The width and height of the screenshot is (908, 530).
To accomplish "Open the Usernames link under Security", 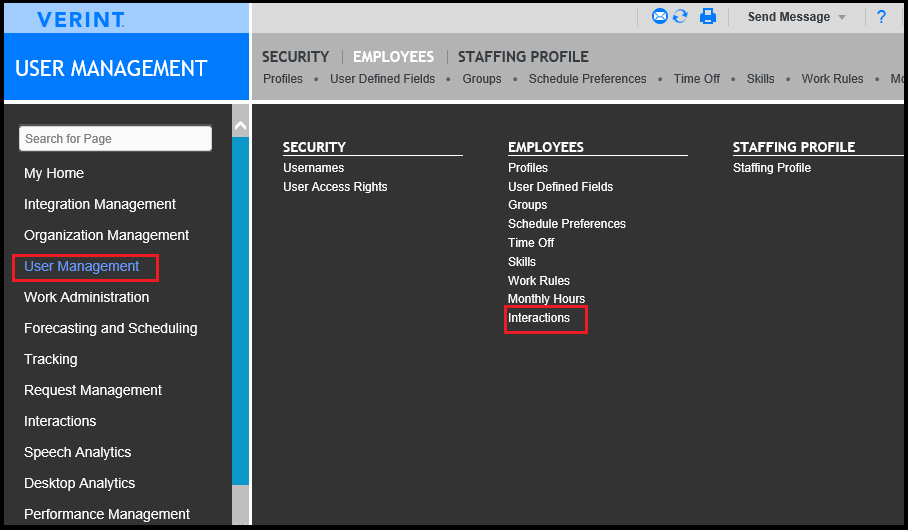I will coord(313,168).
